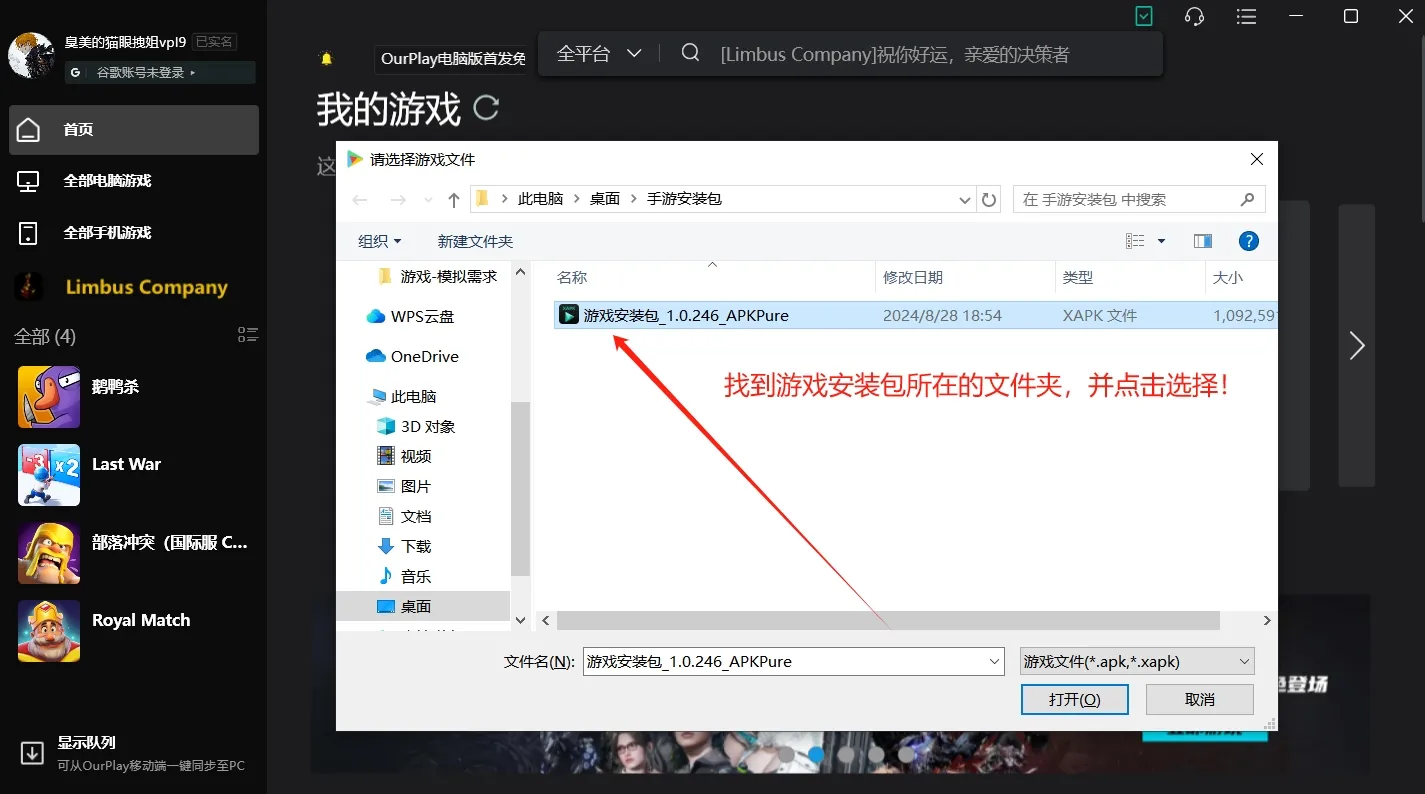
Task: Open customer service headset icon
Action: [1194, 16]
